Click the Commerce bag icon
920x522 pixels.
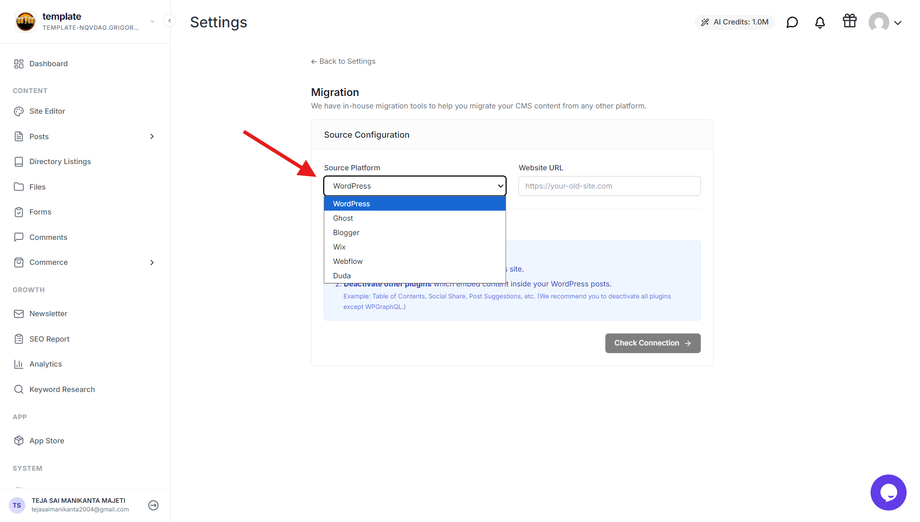click(19, 262)
